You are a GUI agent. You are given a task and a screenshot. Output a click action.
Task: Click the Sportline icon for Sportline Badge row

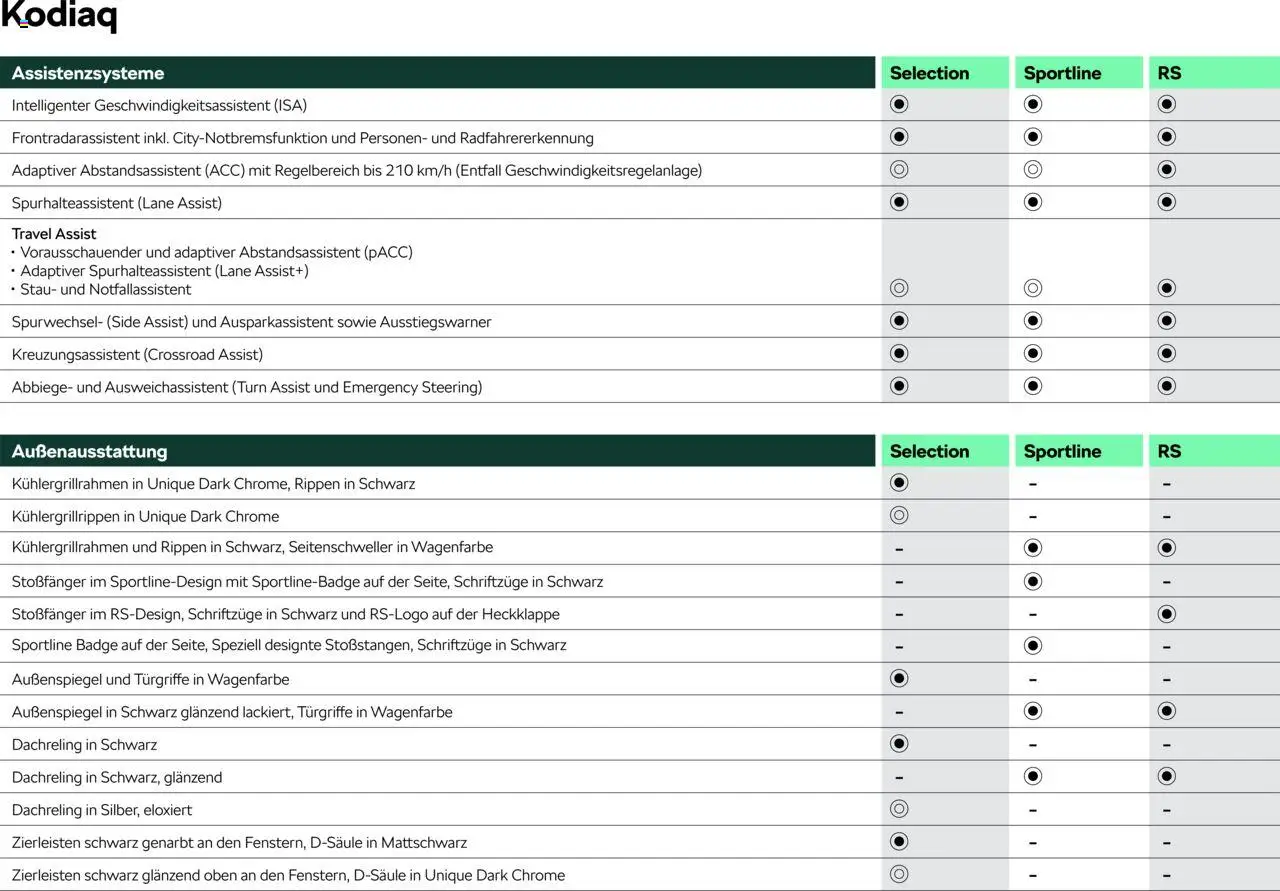[1033, 645]
